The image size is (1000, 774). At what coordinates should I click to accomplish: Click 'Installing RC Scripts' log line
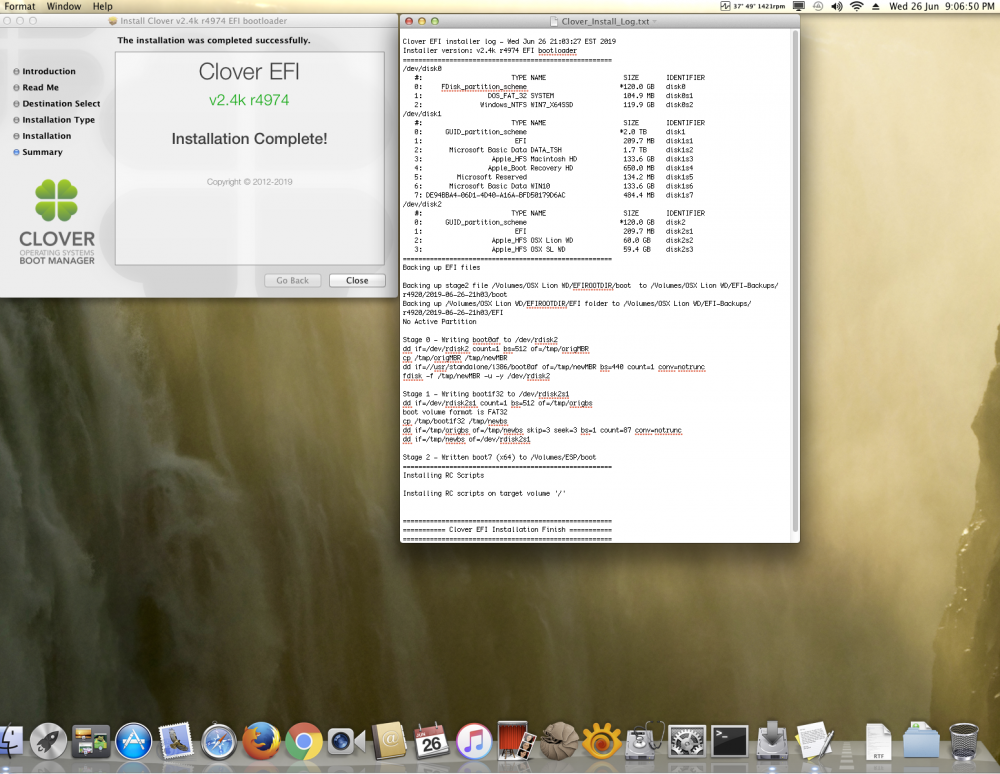point(443,476)
